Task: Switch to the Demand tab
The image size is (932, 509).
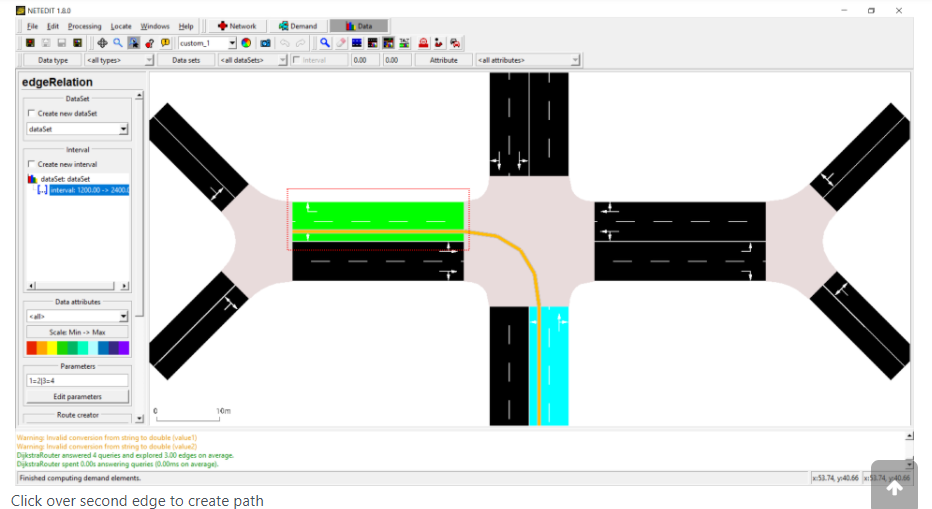Action: coord(297,26)
